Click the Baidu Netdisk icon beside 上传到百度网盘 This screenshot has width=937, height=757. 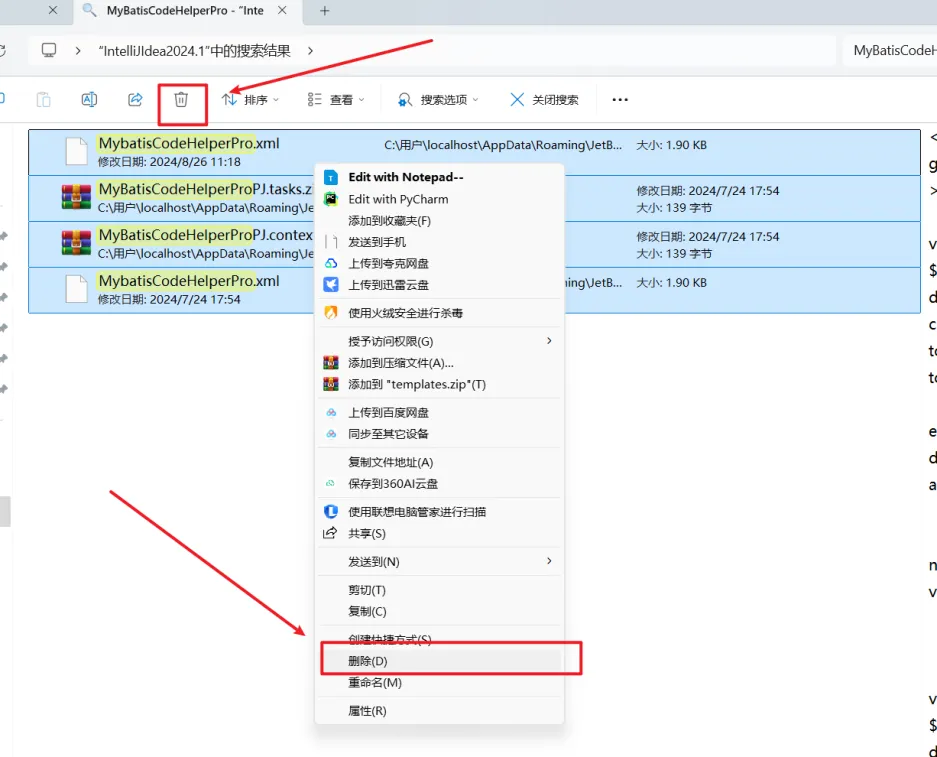[x=330, y=412]
